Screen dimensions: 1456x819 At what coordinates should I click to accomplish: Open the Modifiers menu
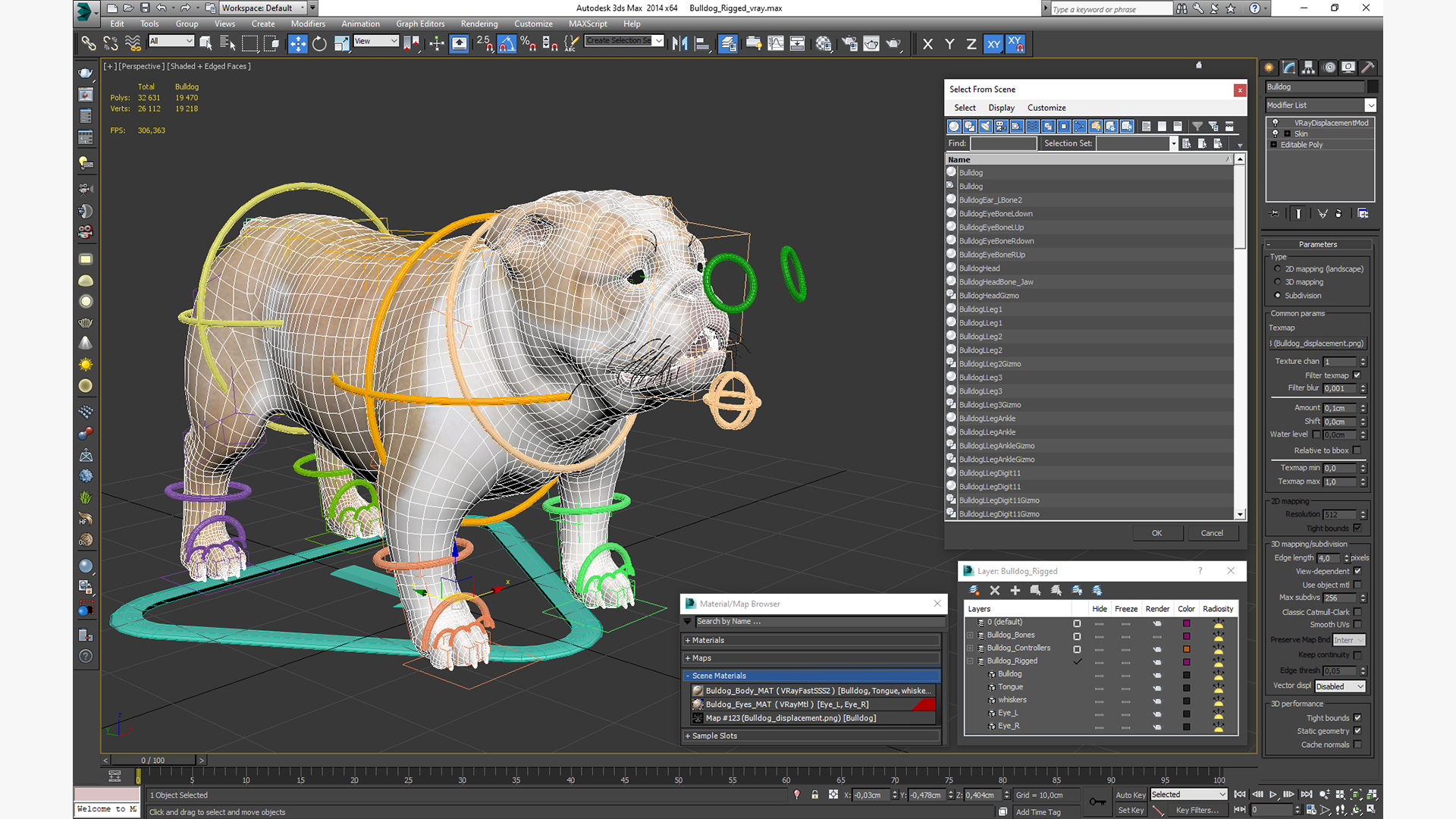point(308,24)
